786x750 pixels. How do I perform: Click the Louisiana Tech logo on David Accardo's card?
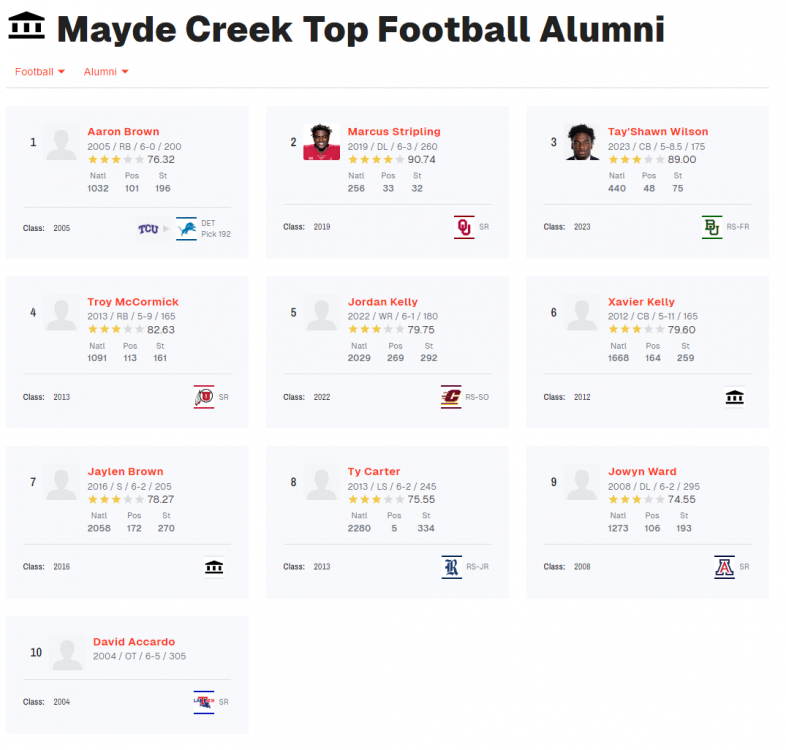(x=203, y=702)
